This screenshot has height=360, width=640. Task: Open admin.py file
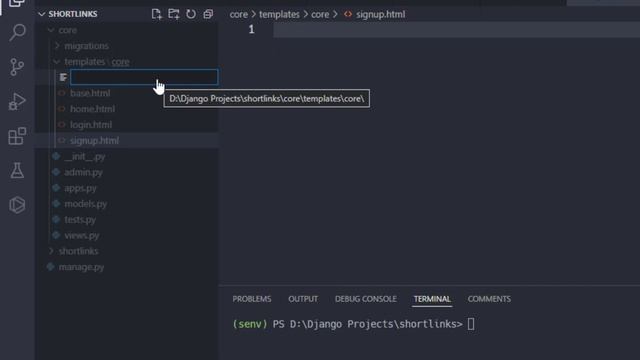pos(83,172)
